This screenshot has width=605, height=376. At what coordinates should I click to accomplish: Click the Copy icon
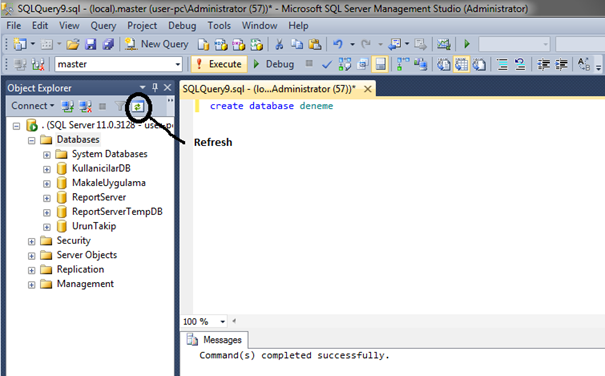pyautogui.click(x=297, y=44)
